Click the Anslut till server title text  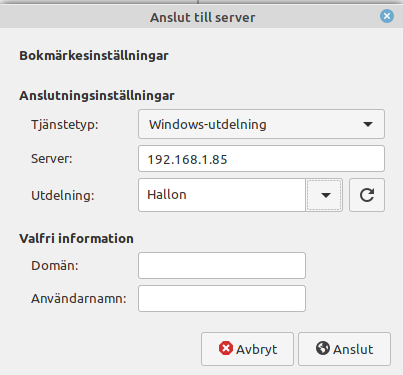coord(202,17)
